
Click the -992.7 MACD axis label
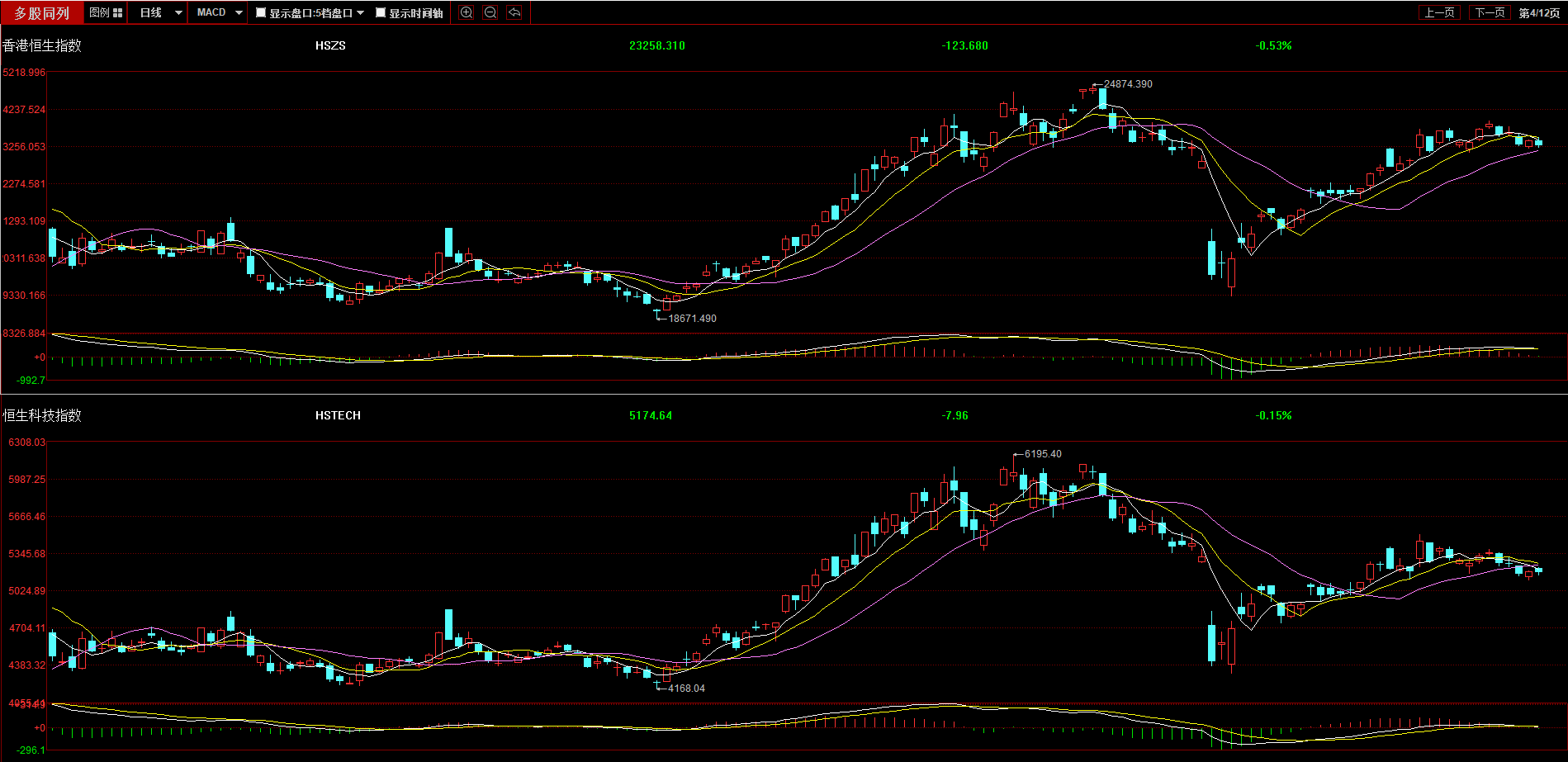click(x=31, y=381)
